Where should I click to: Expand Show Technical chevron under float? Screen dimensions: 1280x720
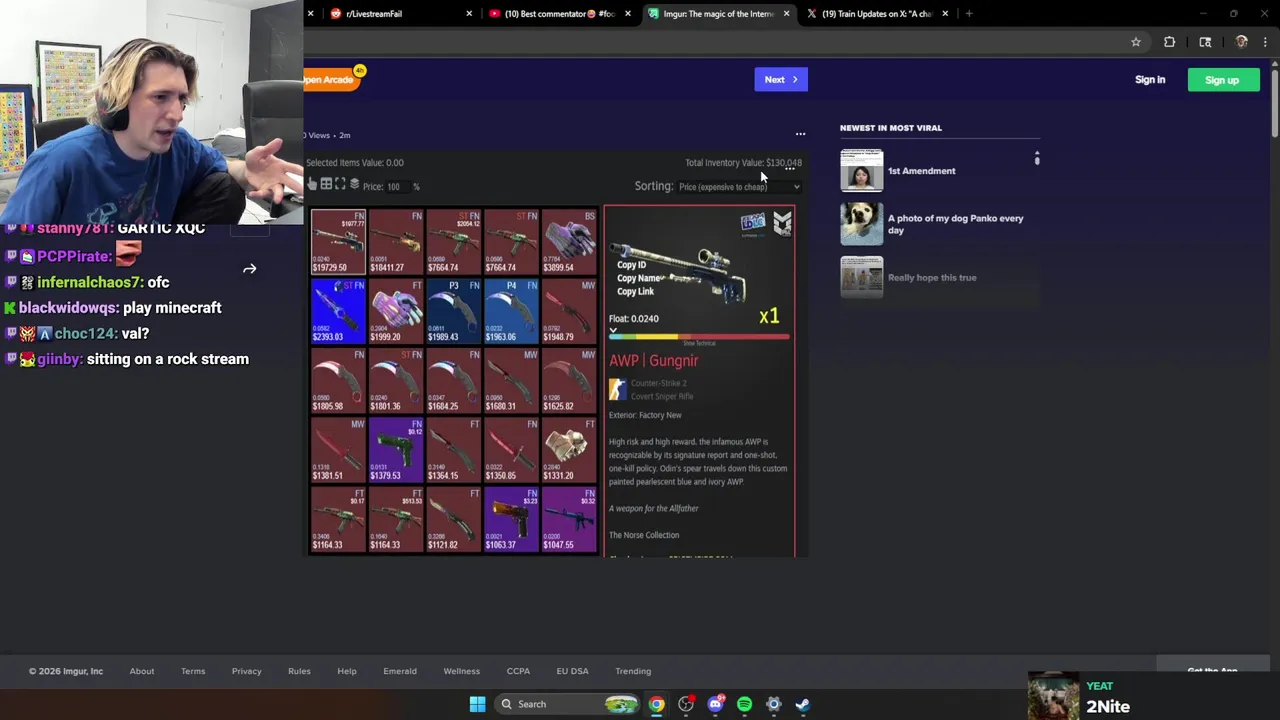pos(613,330)
